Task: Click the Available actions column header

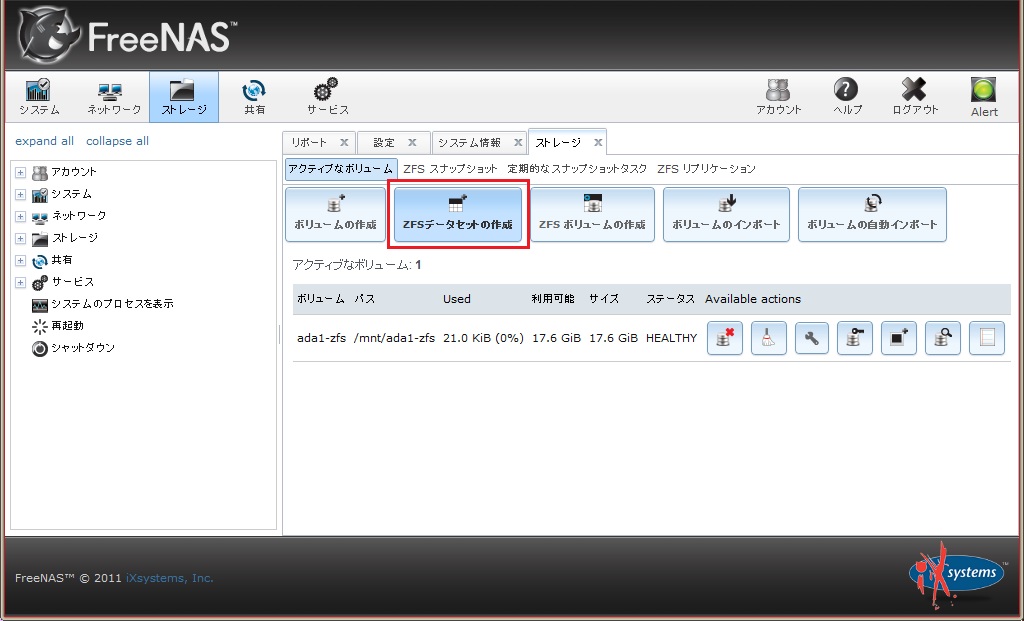Action: click(x=753, y=299)
